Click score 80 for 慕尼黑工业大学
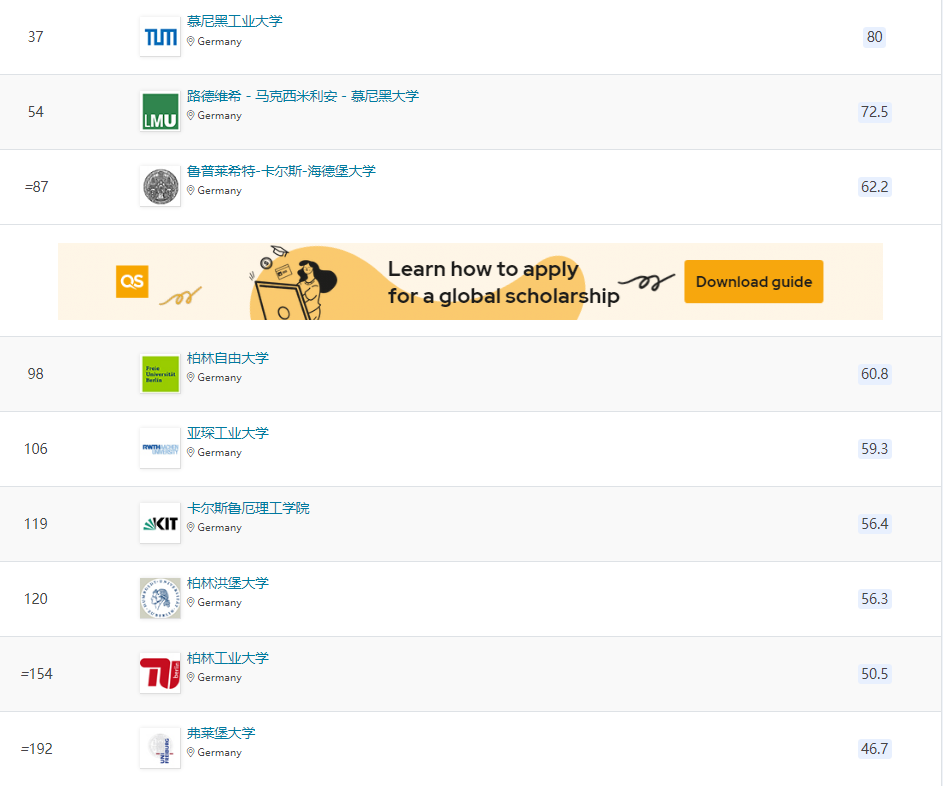Image resolution: width=943 pixels, height=786 pixels. click(874, 37)
